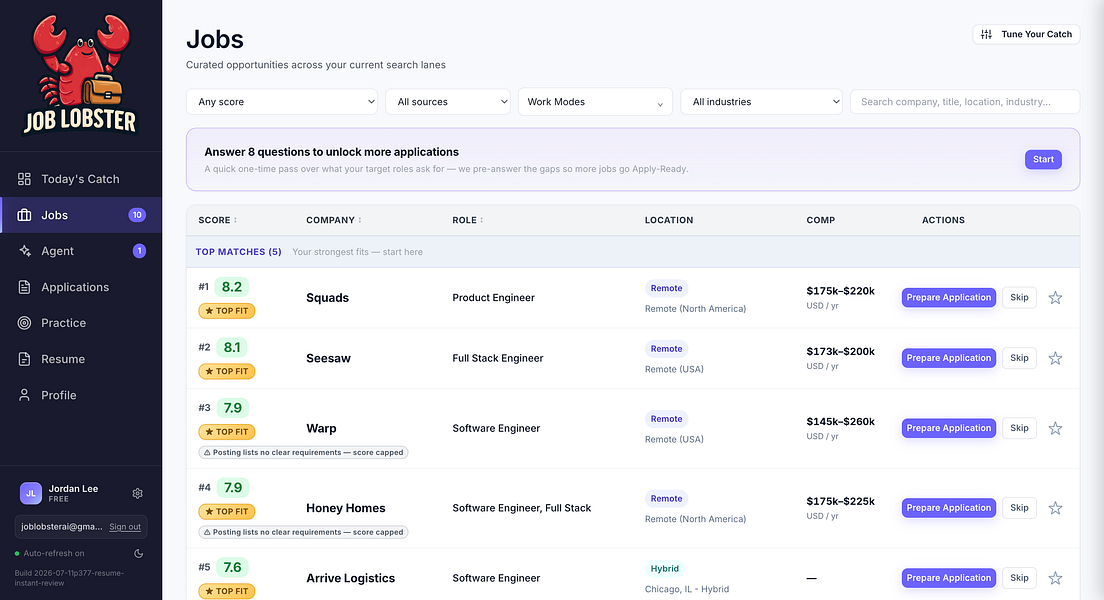Expand the Any score dropdown
The image size is (1104, 600).
tap(282, 101)
